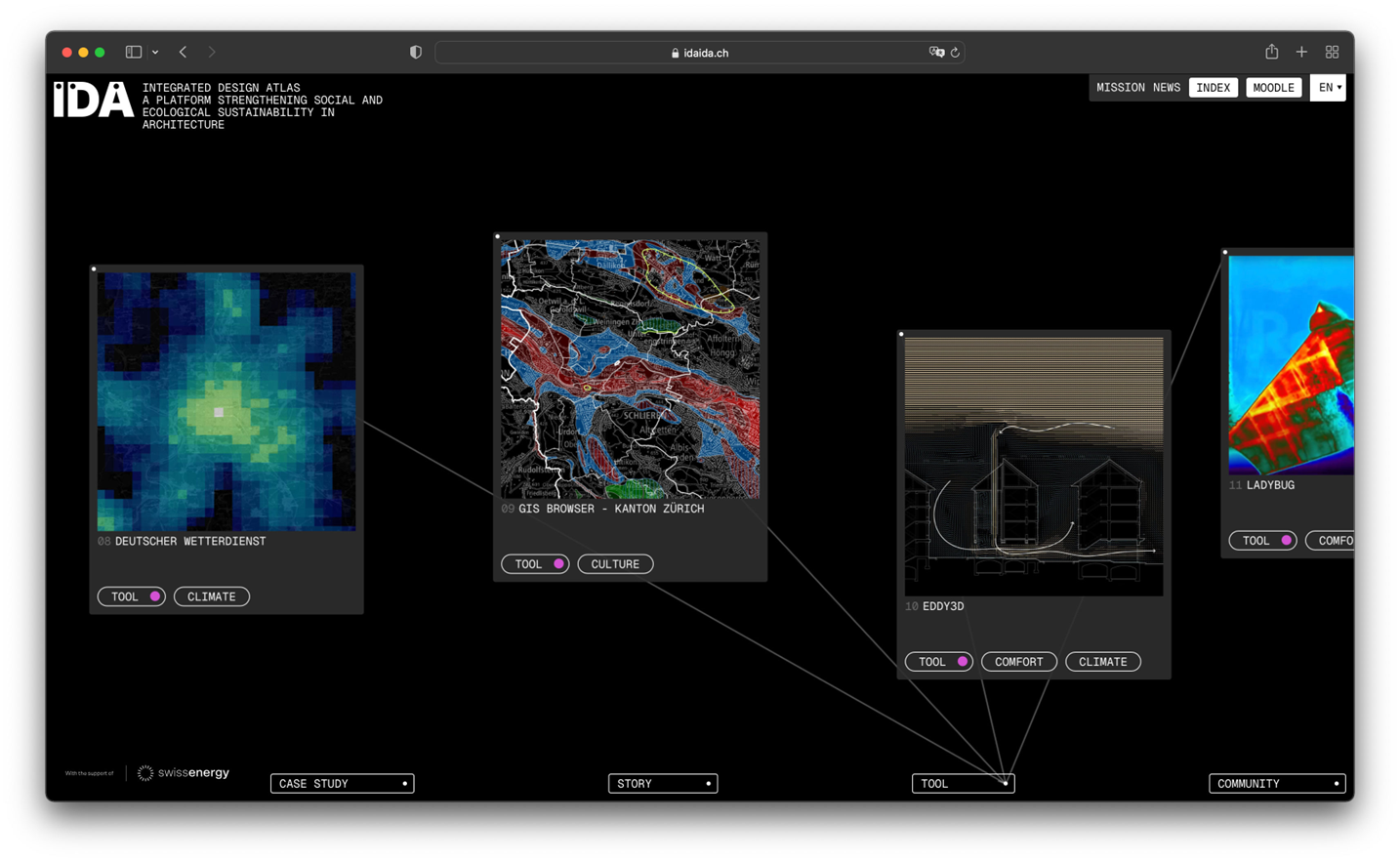The height and width of the screenshot is (862, 1400).
Task: Click the Integrated Design Atlas tagline text
Action: click(x=263, y=106)
